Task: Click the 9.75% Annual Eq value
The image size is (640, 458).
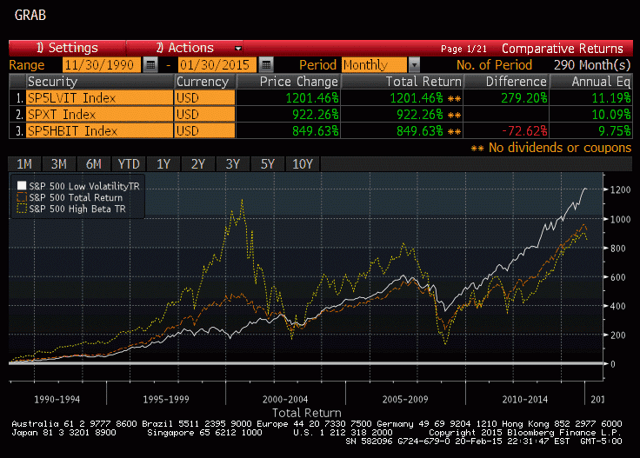Action: [614, 131]
